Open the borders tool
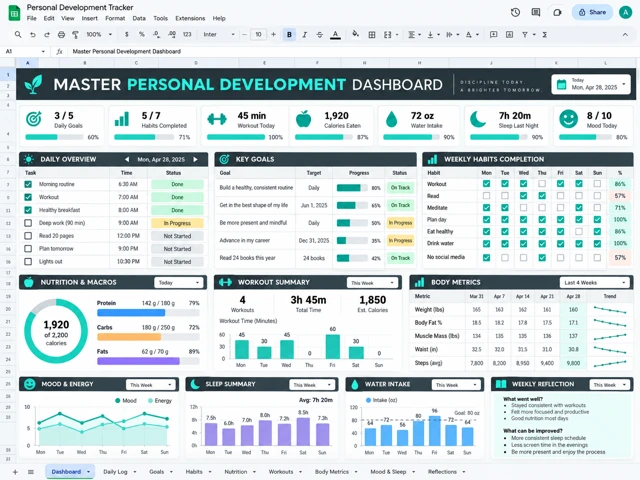The height and width of the screenshot is (480, 640). click(x=371, y=35)
